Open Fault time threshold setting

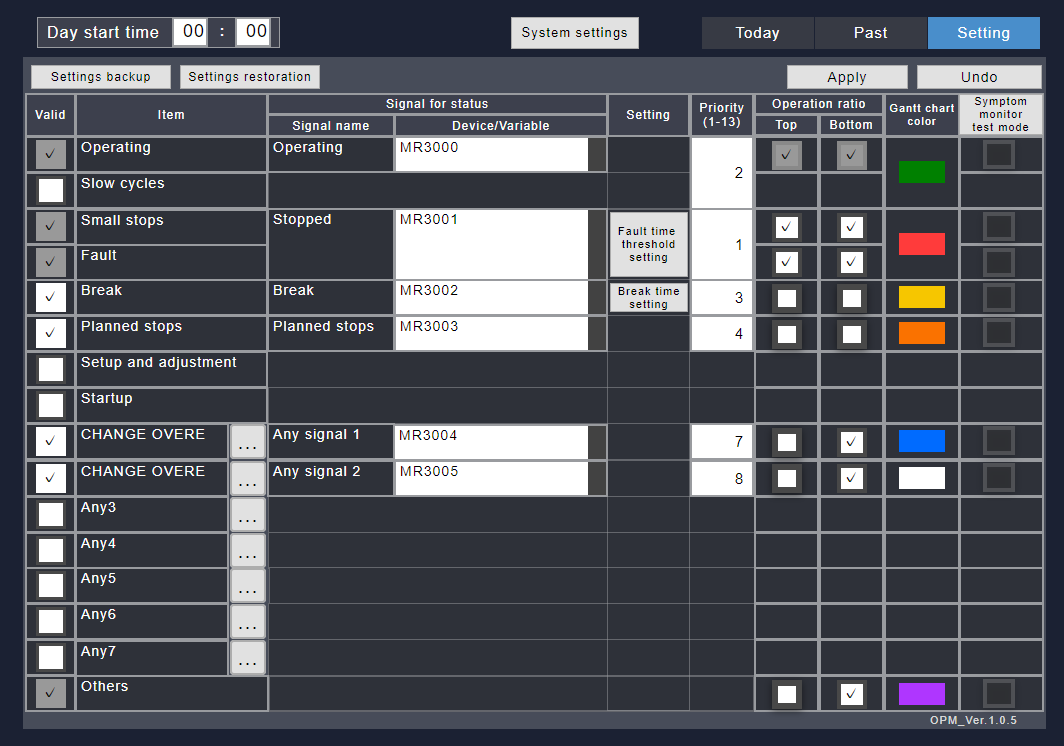click(x=648, y=244)
